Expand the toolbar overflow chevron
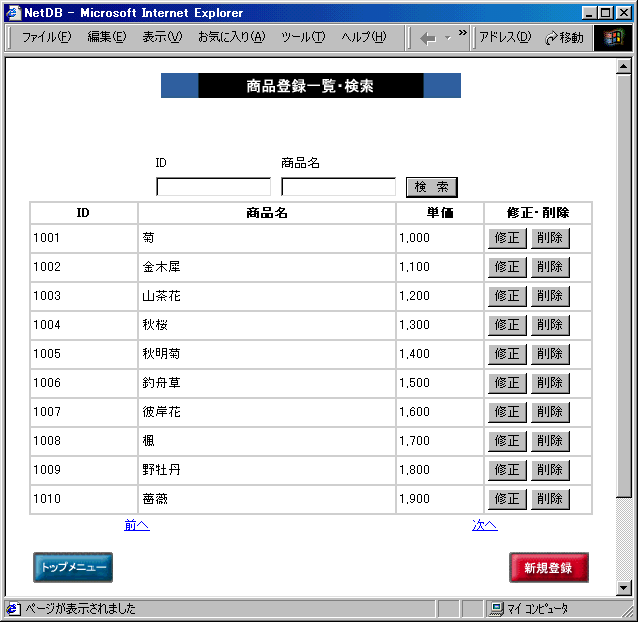The width and height of the screenshot is (638, 622). 463,33
